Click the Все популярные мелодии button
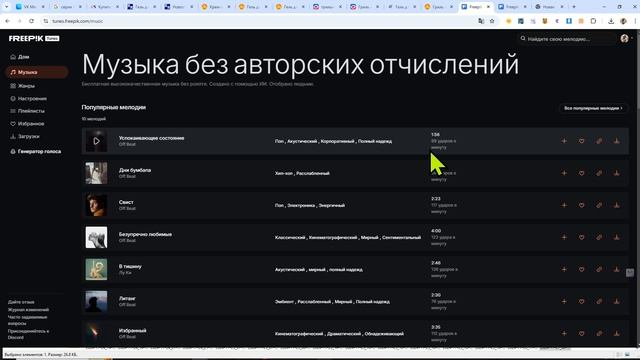The image size is (640, 360). pos(593,108)
